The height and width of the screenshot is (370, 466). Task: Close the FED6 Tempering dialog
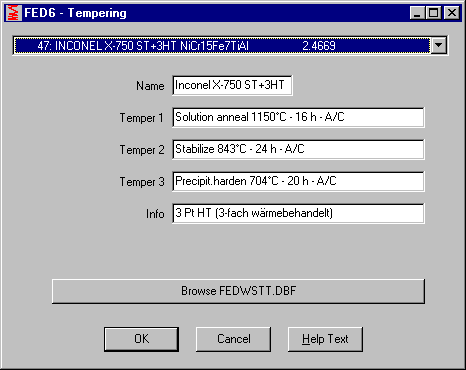452,13
